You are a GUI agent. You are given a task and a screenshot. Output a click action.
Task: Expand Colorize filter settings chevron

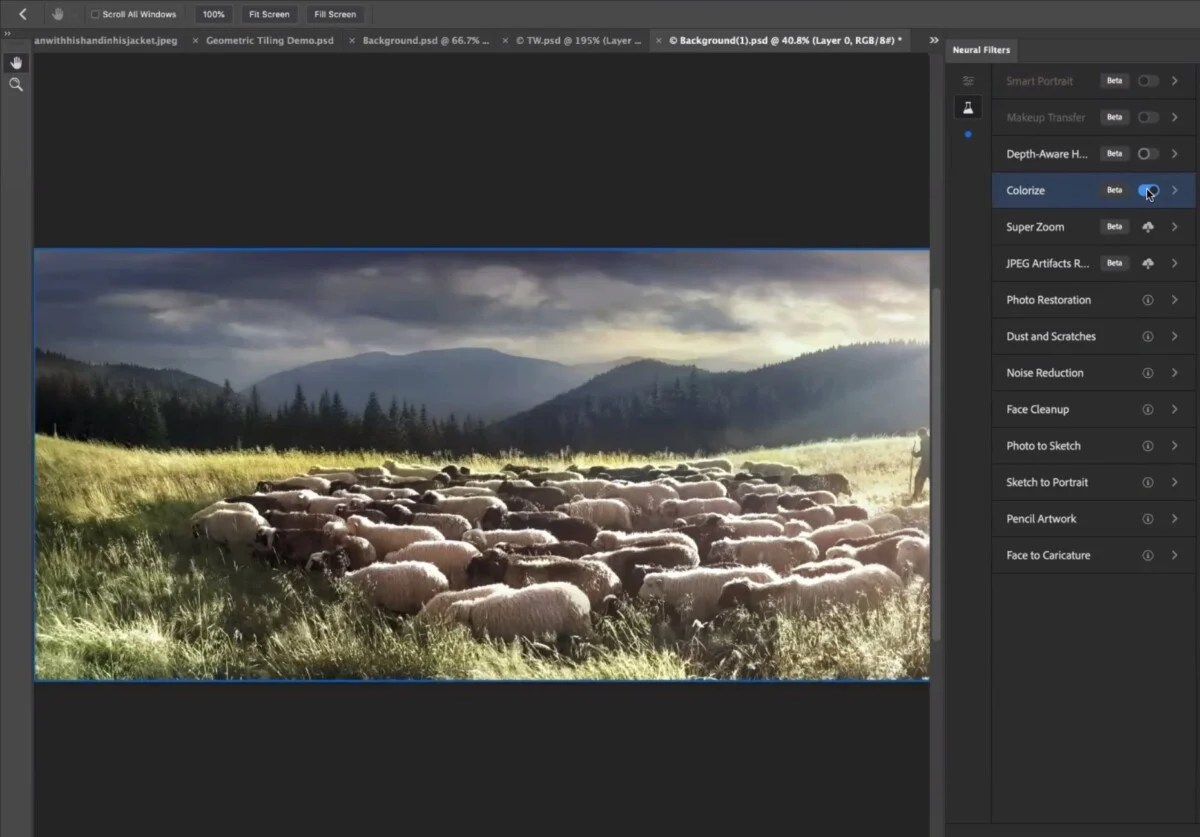pos(1175,190)
